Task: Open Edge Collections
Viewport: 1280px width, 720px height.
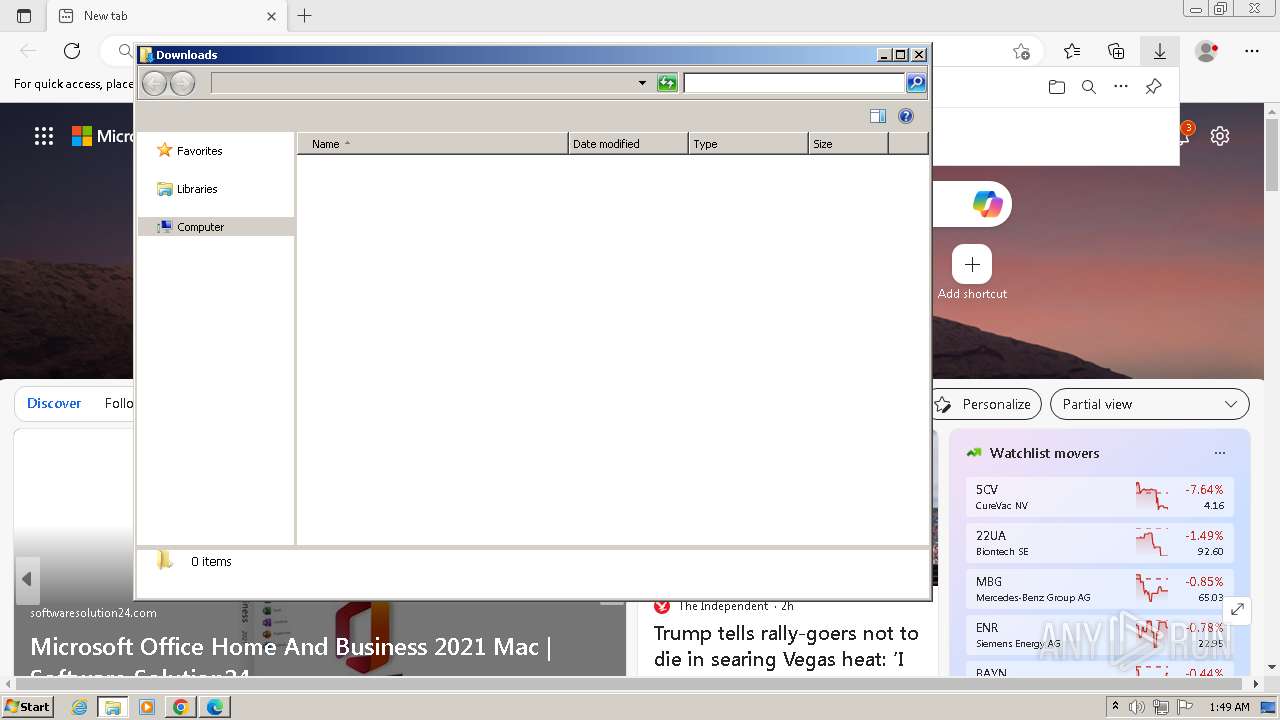Action: tap(1116, 51)
